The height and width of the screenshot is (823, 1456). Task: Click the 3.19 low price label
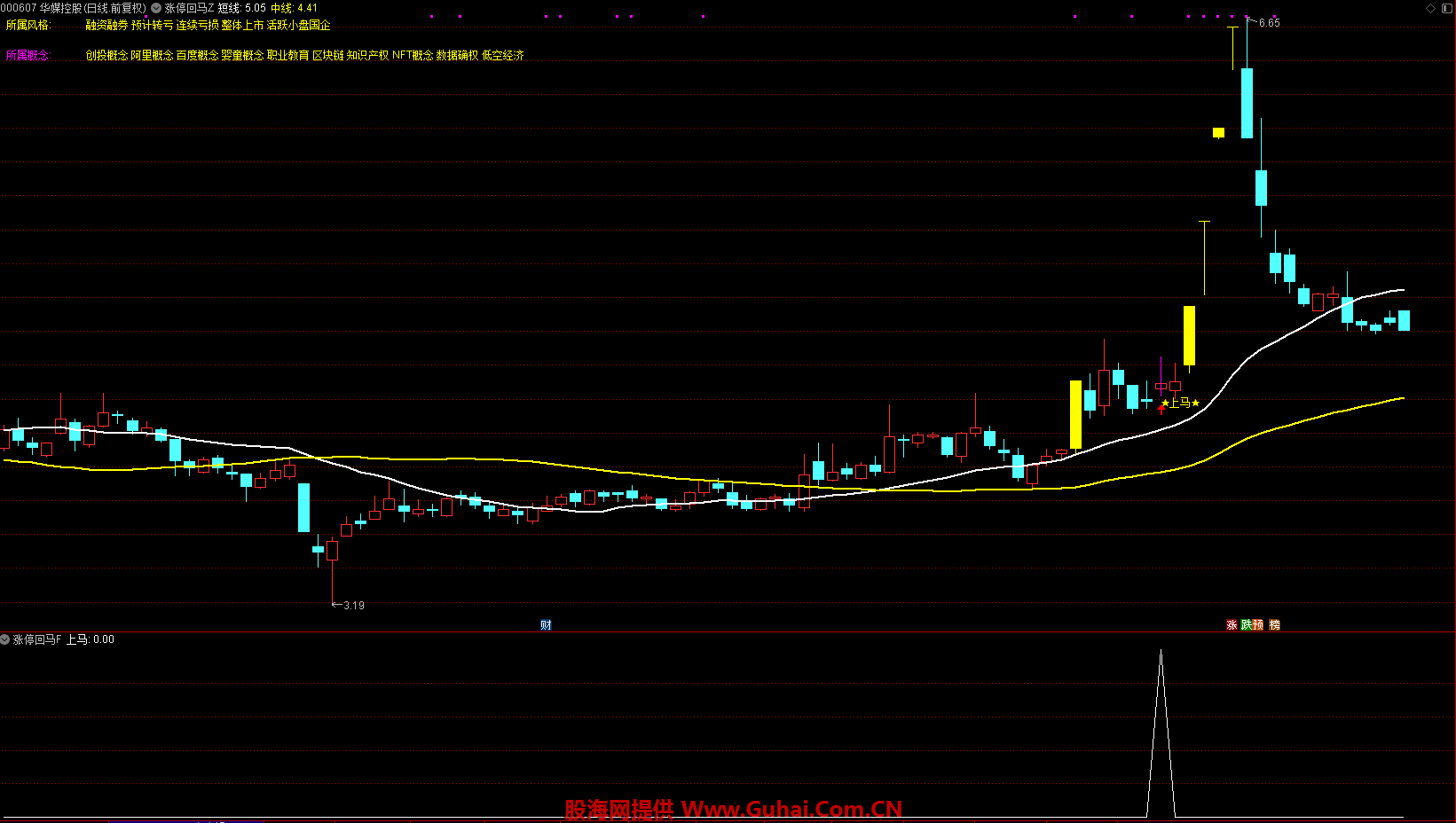(354, 606)
